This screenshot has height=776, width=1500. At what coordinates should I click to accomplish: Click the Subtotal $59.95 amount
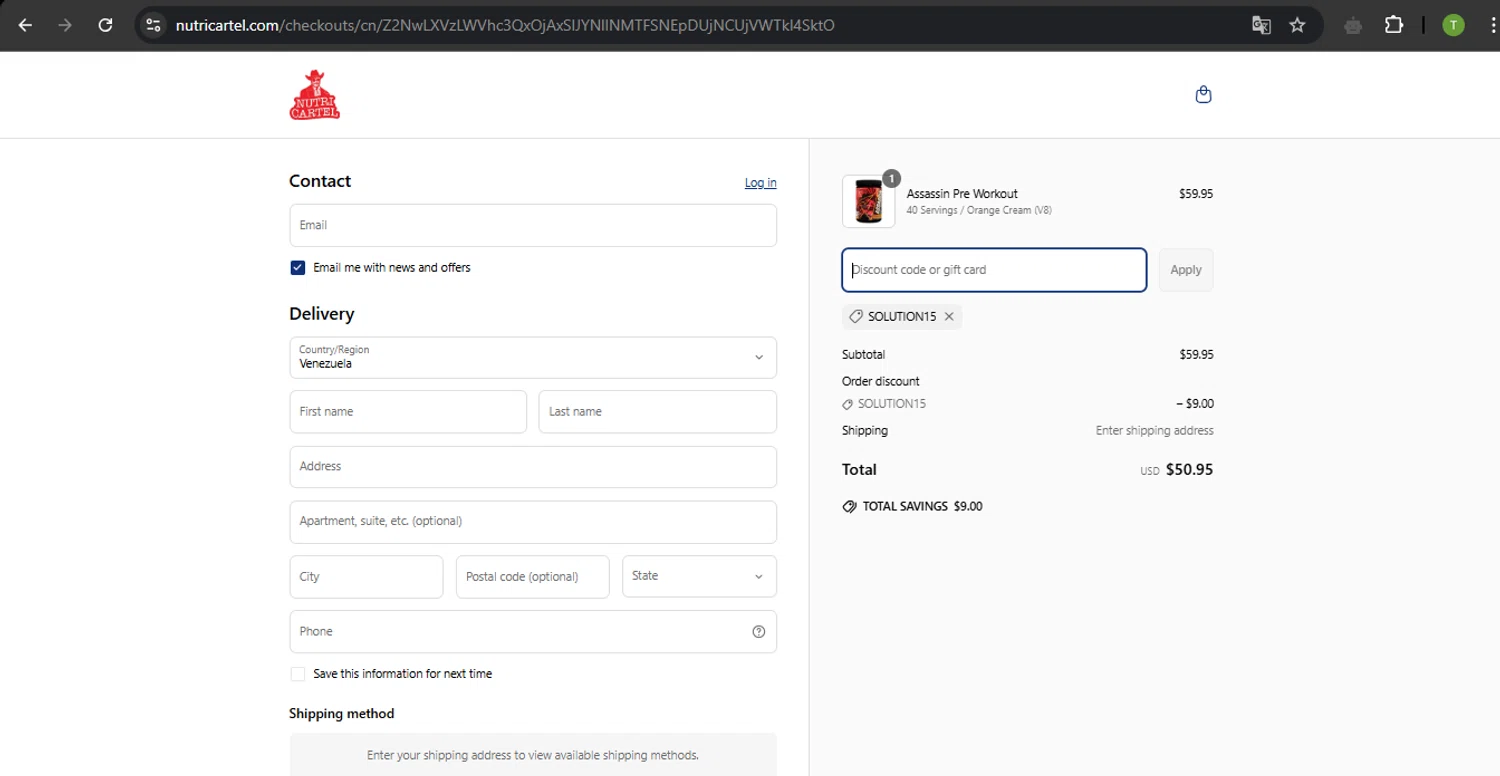pos(1196,355)
